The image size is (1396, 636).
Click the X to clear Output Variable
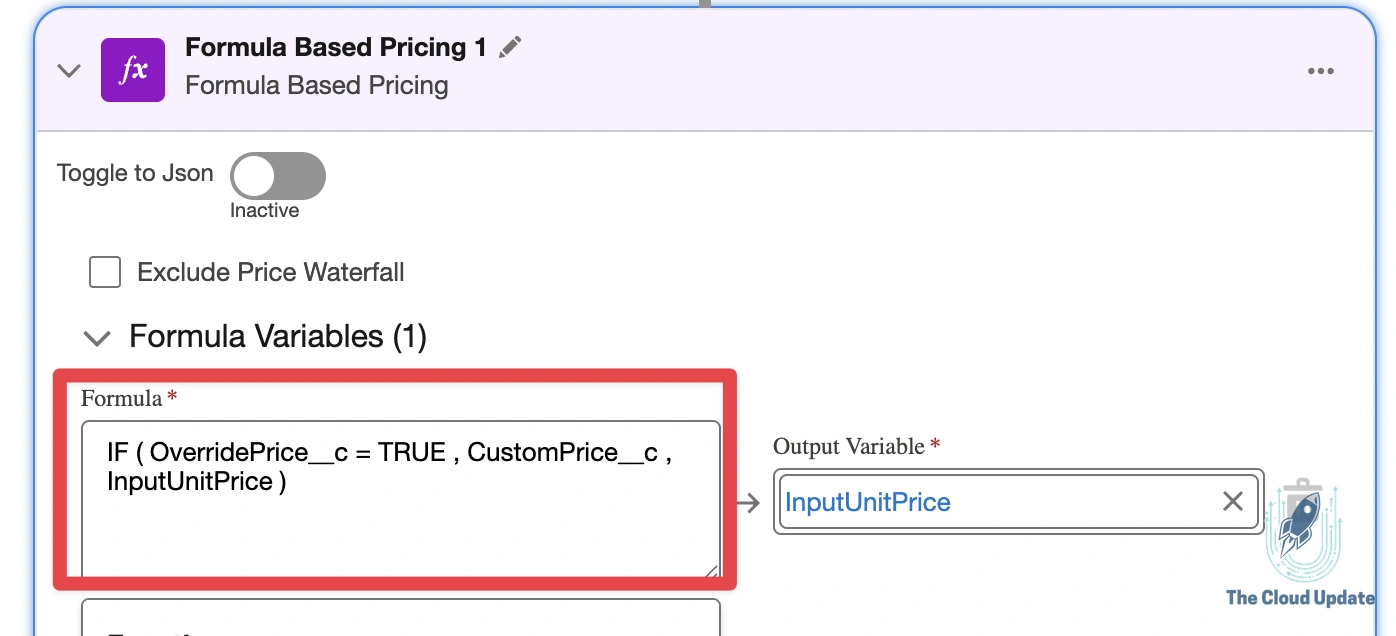click(1232, 502)
